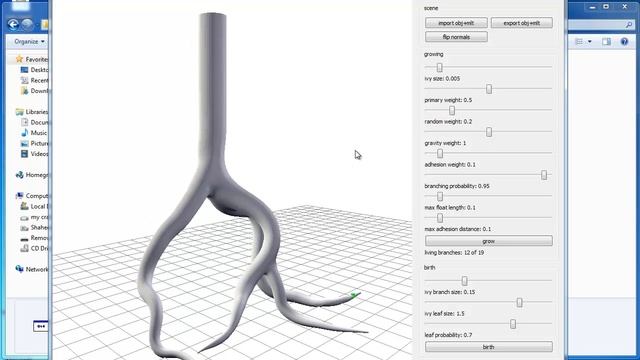Adjust the gravity weight slider handle

click(x=489, y=132)
